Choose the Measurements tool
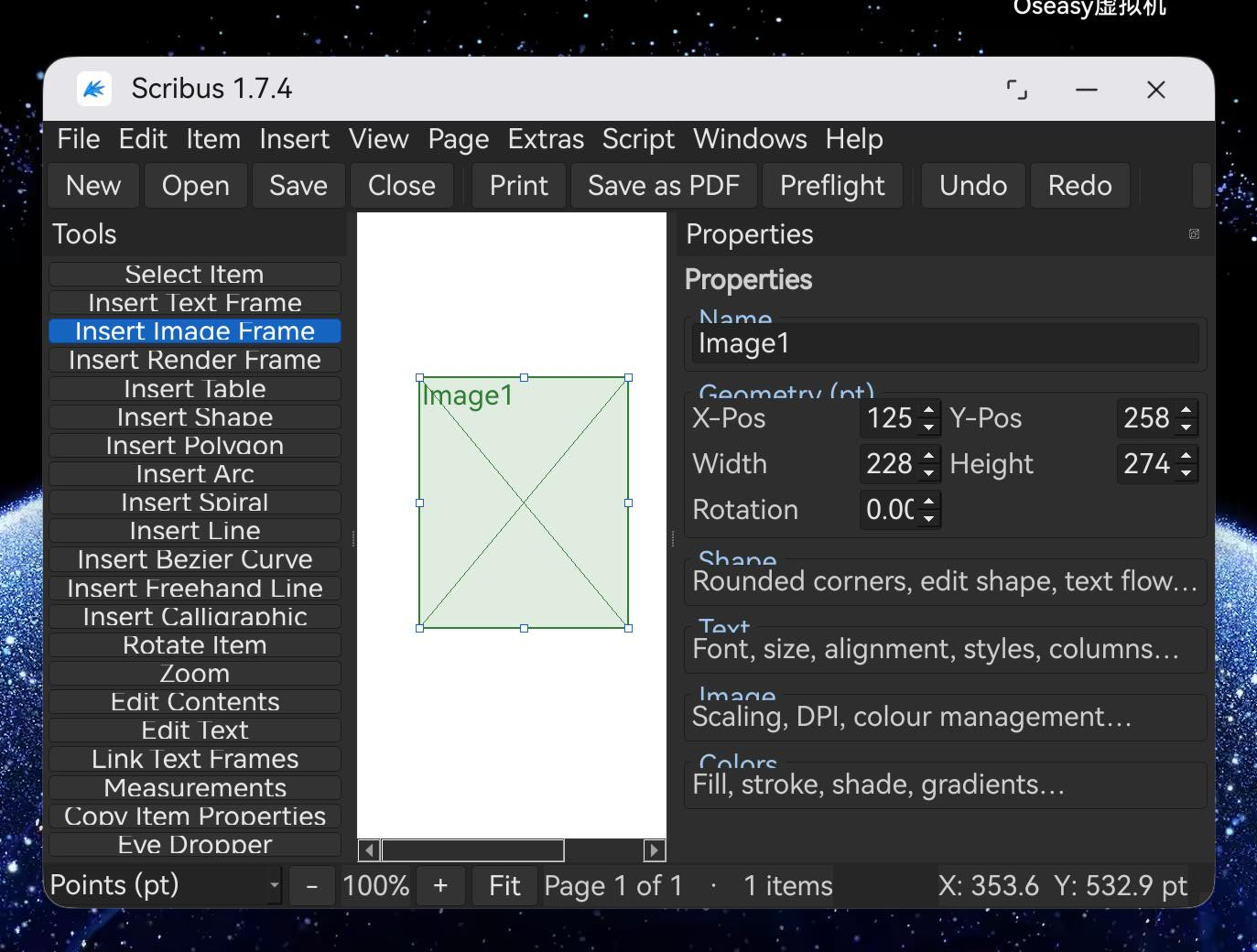This screenshot has height=952, width=1257. [195, 788]
